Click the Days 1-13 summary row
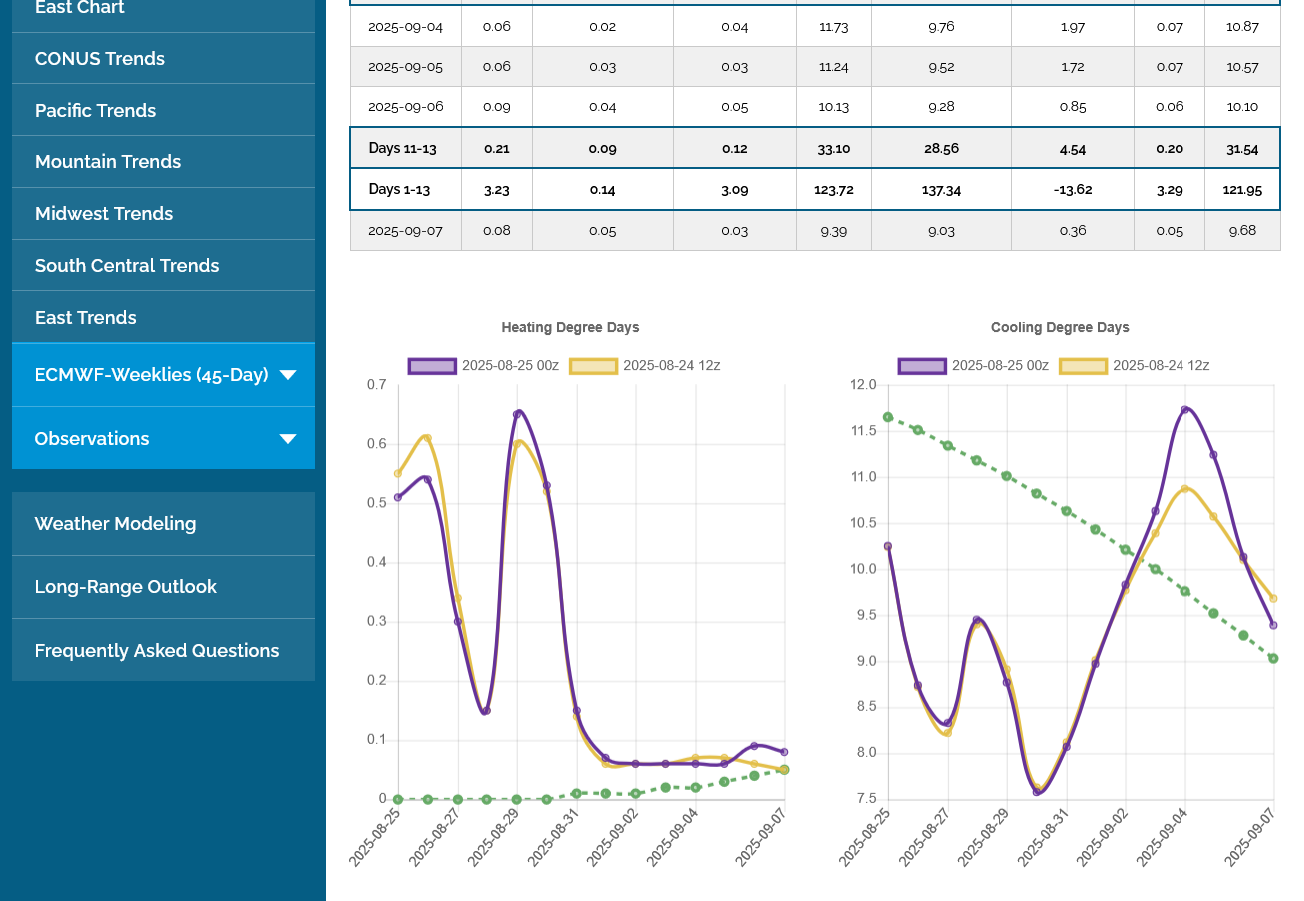 click(x=401, y=190)
